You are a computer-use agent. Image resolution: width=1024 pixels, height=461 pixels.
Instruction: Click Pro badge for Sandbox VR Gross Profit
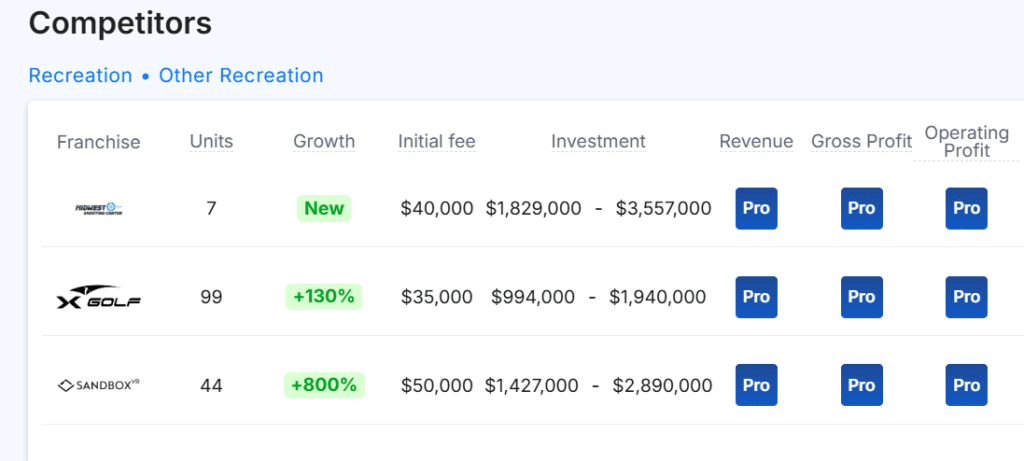point(861,385)
